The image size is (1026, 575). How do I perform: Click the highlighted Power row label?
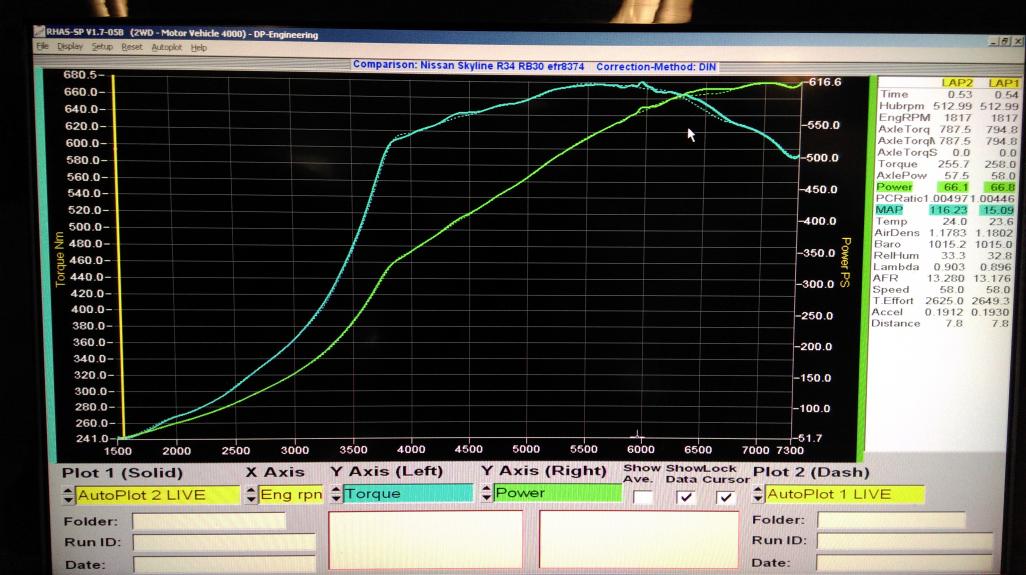(893, 187)
